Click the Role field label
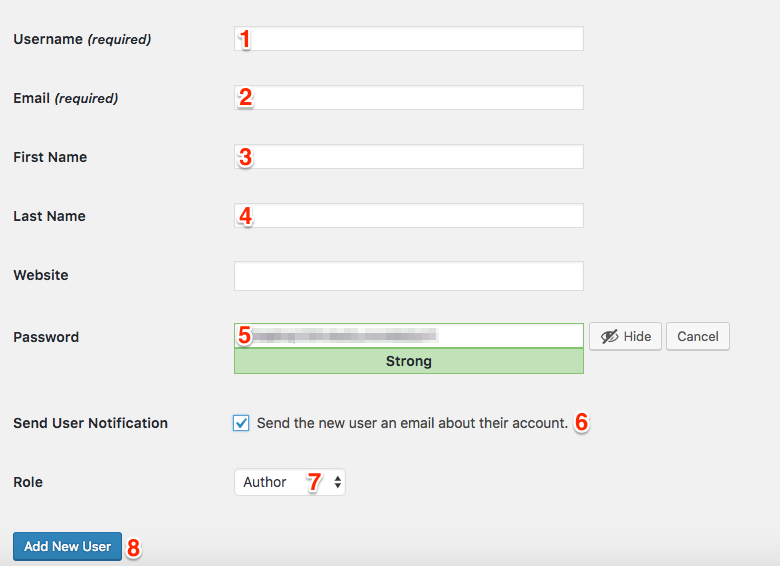Image resolution: width=780 pixels, height=570 pixels. coord(28,482)
